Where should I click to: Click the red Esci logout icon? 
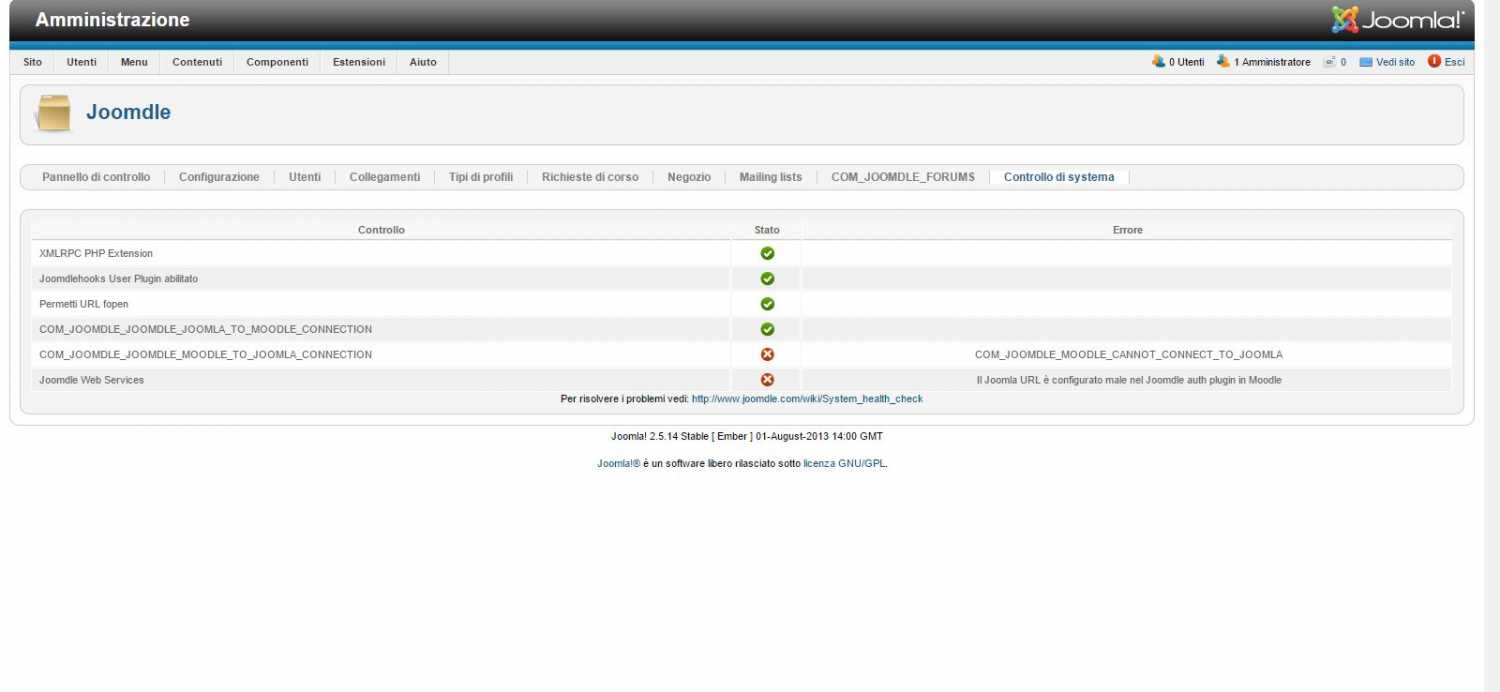point(1434,62)
